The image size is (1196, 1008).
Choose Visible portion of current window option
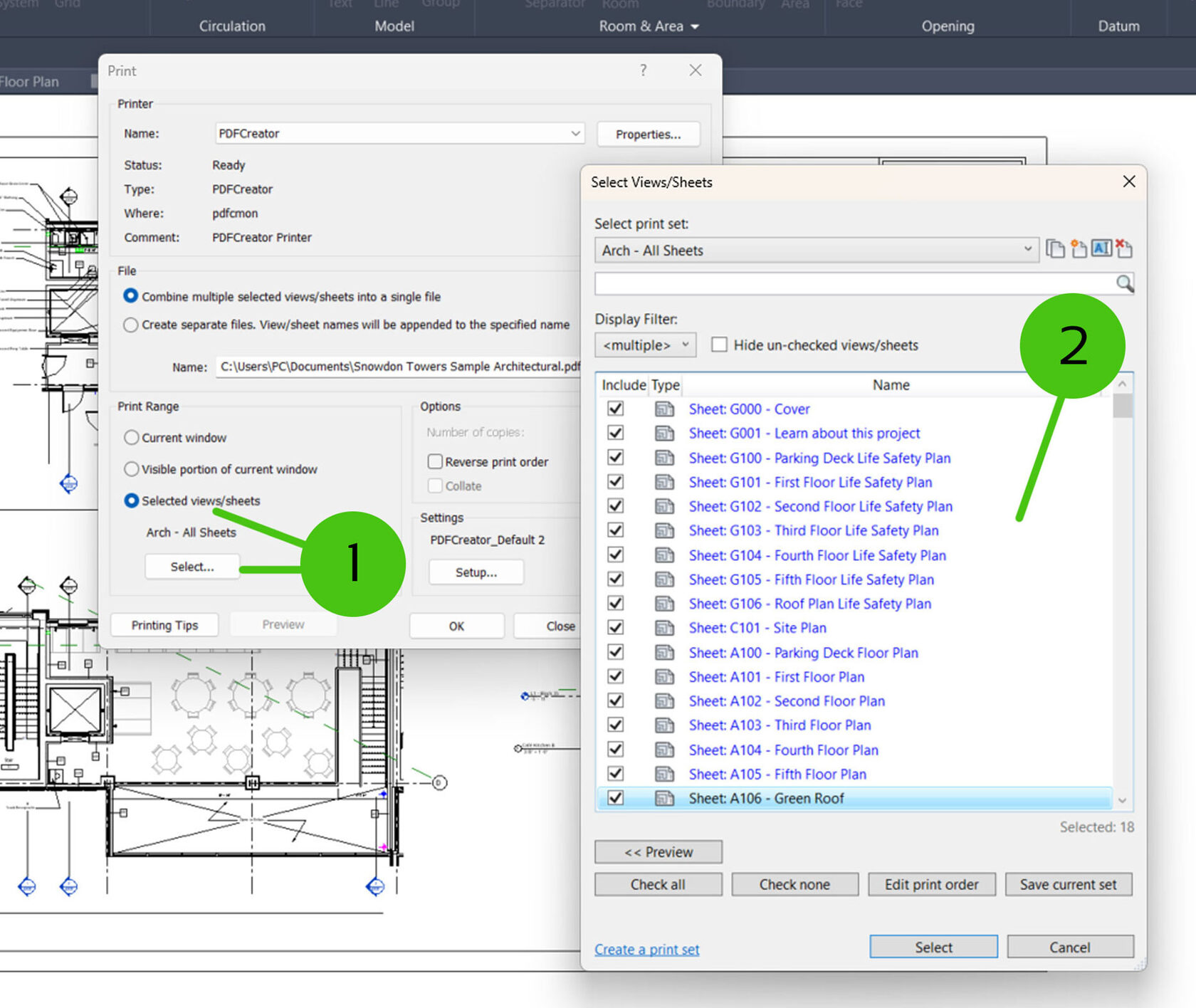coord(131,469)
